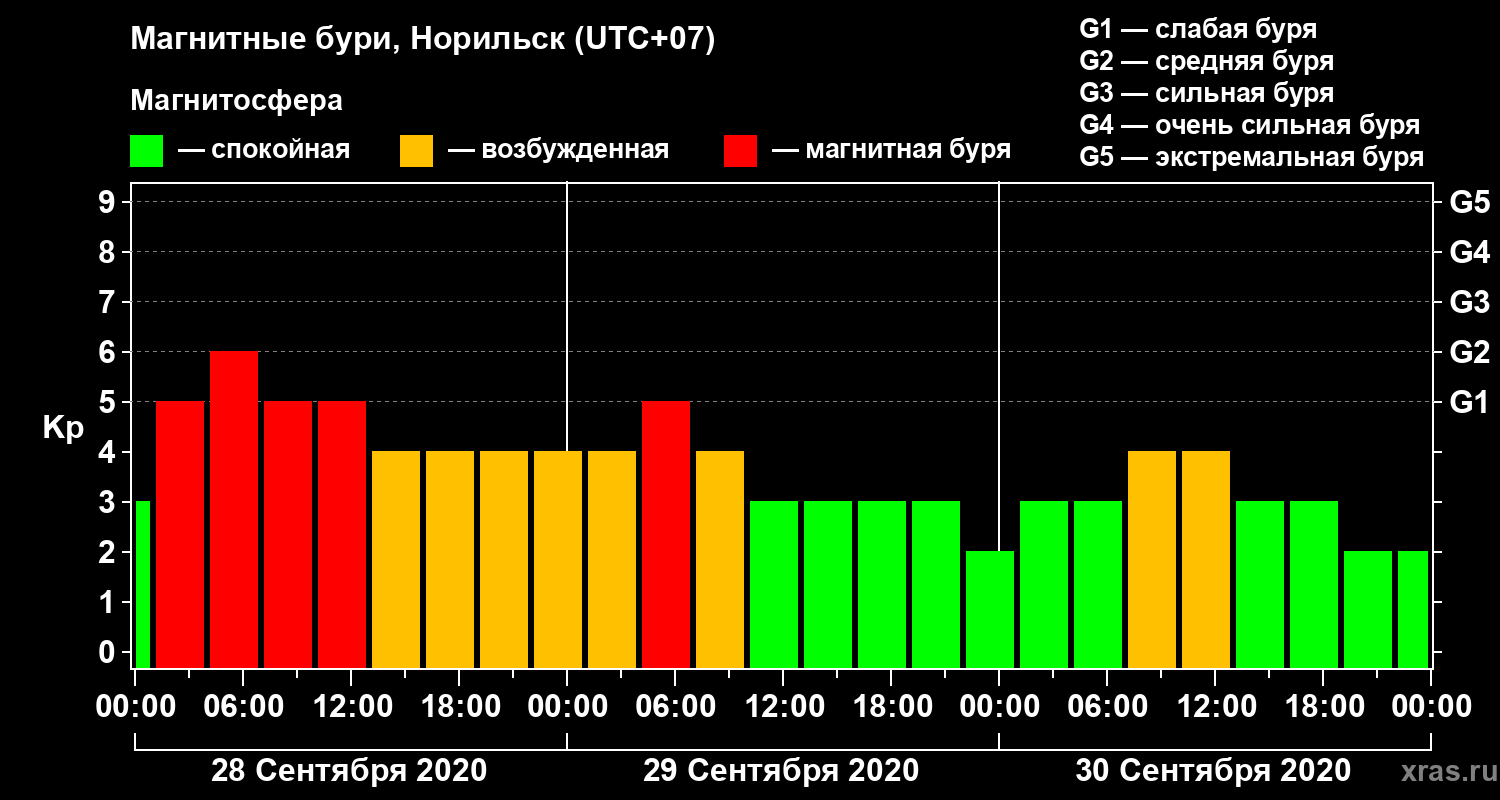Screen dimensions: 1500x800
Task: Click the '— спокойная' legend label
Action: 264,151
